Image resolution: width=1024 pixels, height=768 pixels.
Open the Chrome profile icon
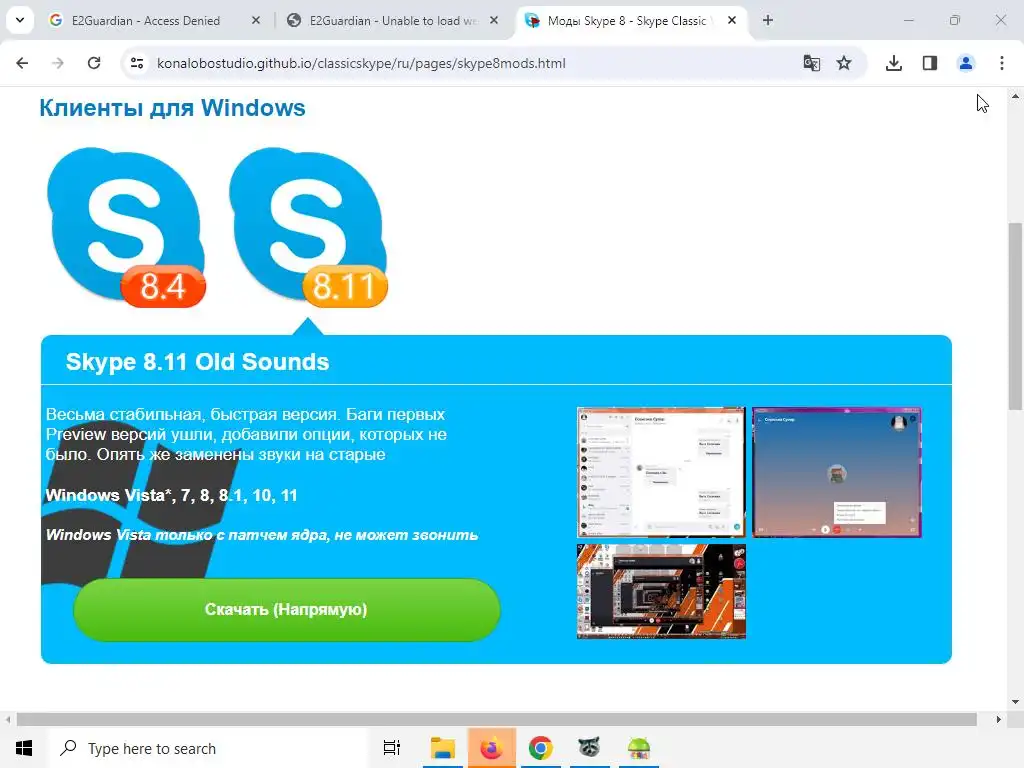(x=966, y=63)
